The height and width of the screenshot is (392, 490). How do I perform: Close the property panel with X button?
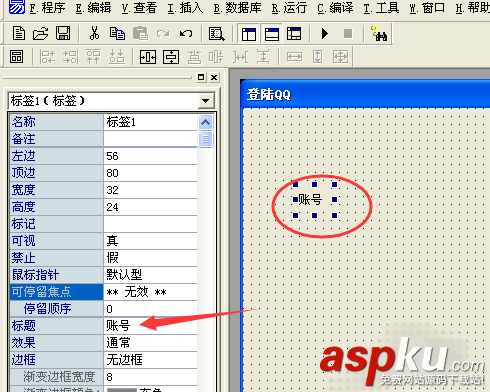pos(214,77)
